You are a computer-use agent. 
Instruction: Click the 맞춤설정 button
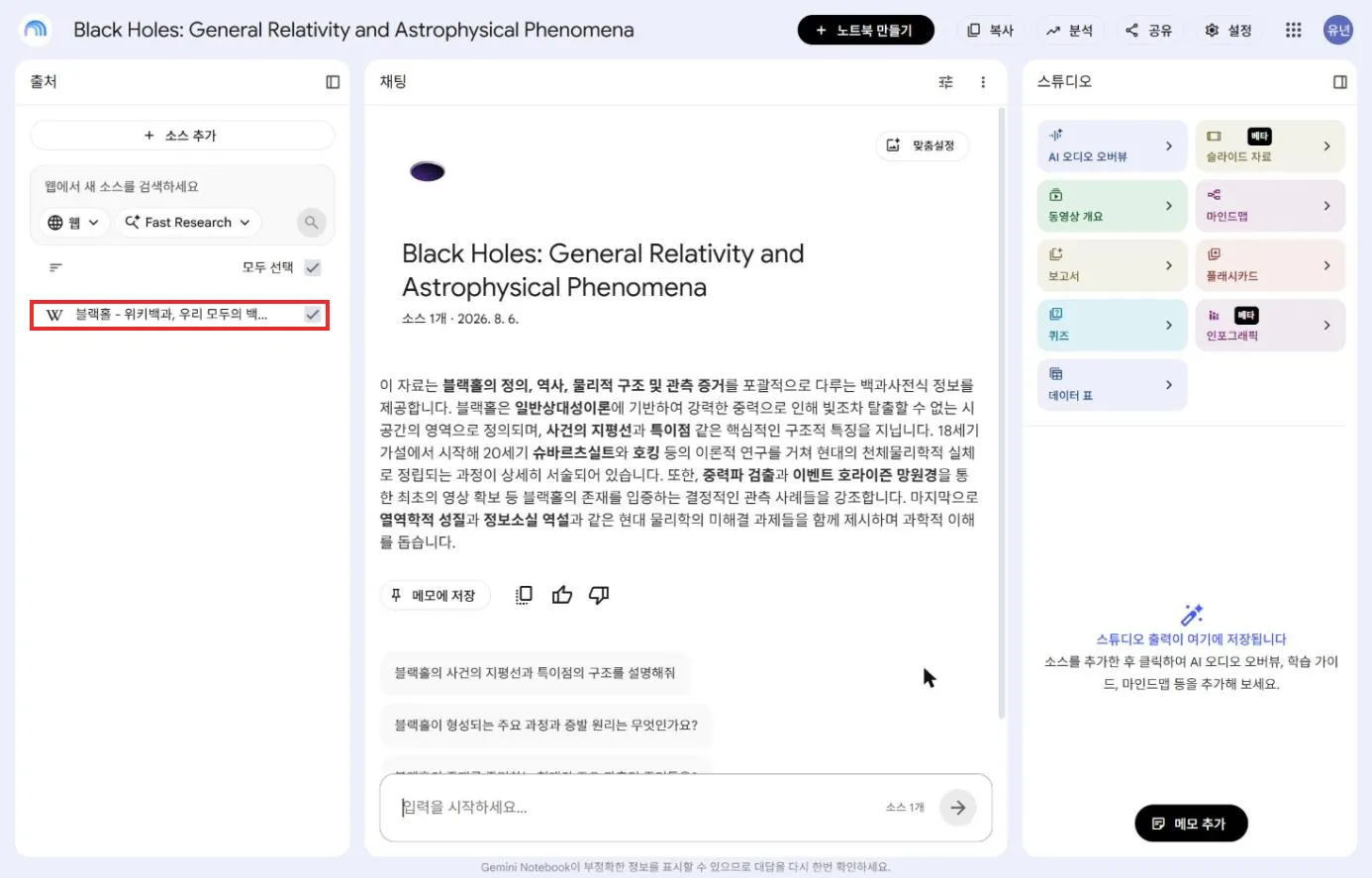(922, 146)
